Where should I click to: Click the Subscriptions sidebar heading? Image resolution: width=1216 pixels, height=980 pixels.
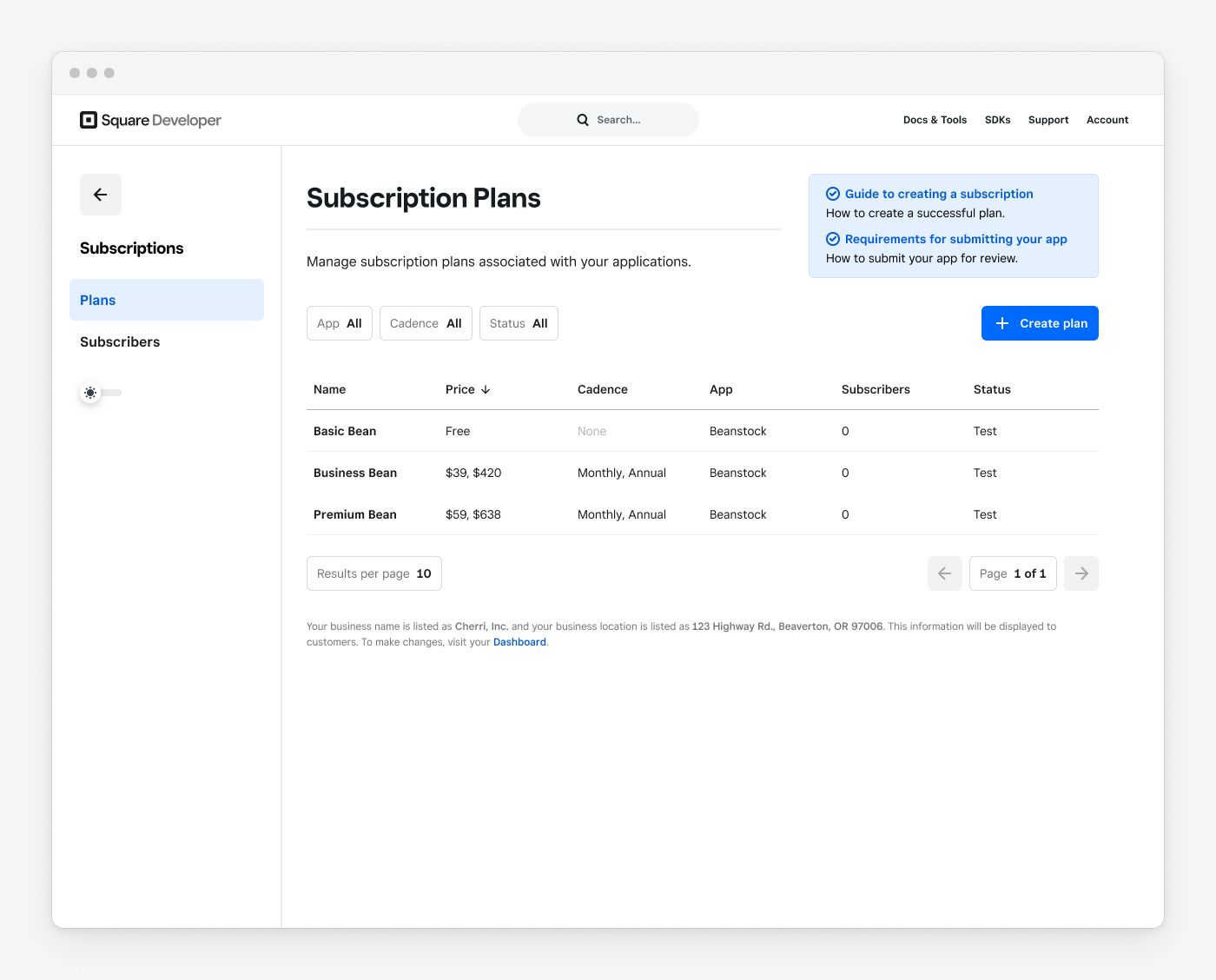point(132,248)
